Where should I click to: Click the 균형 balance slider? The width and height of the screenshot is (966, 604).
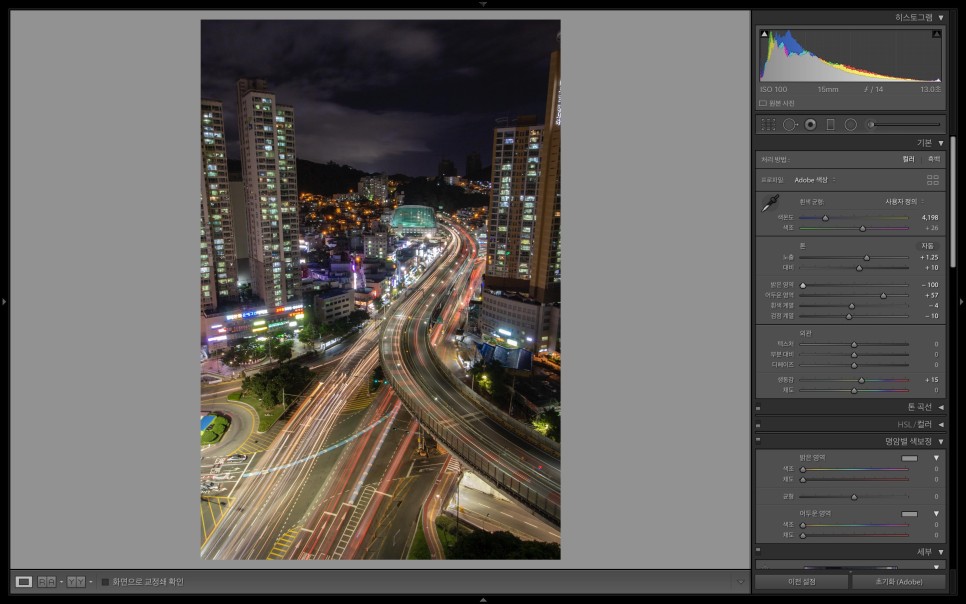click(x=854, y=497)
